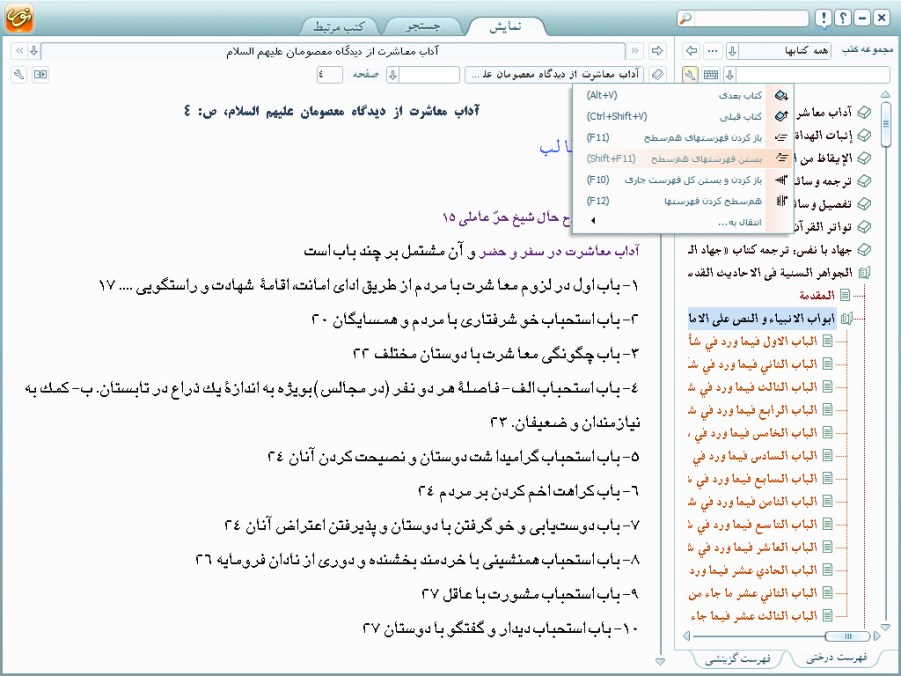Click the tree scrollbar's down arrow
Viewport: 901px width, 676px height.
[x=885, y=627]
